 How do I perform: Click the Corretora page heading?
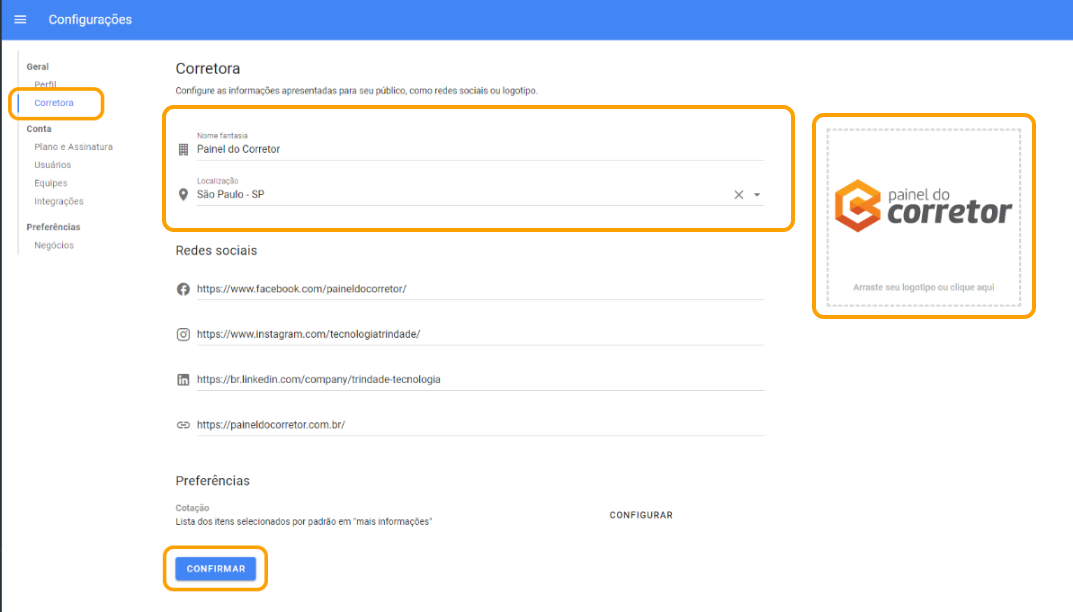pyautogui.click(x=208, y=68)
